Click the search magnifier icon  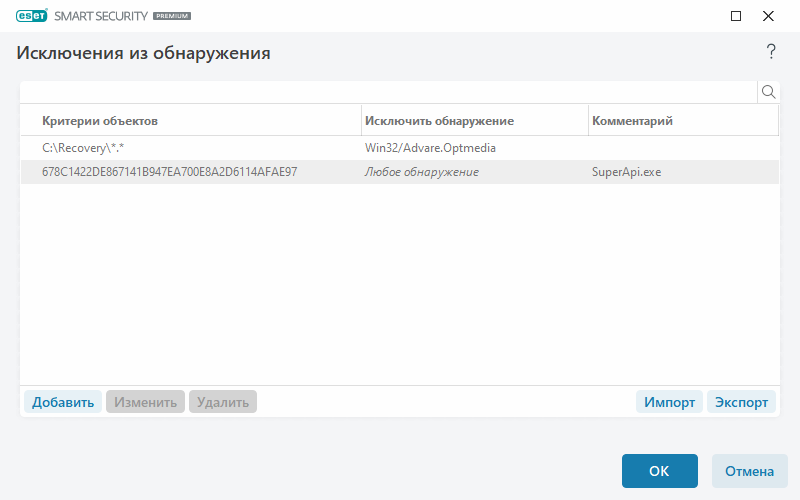768,92
